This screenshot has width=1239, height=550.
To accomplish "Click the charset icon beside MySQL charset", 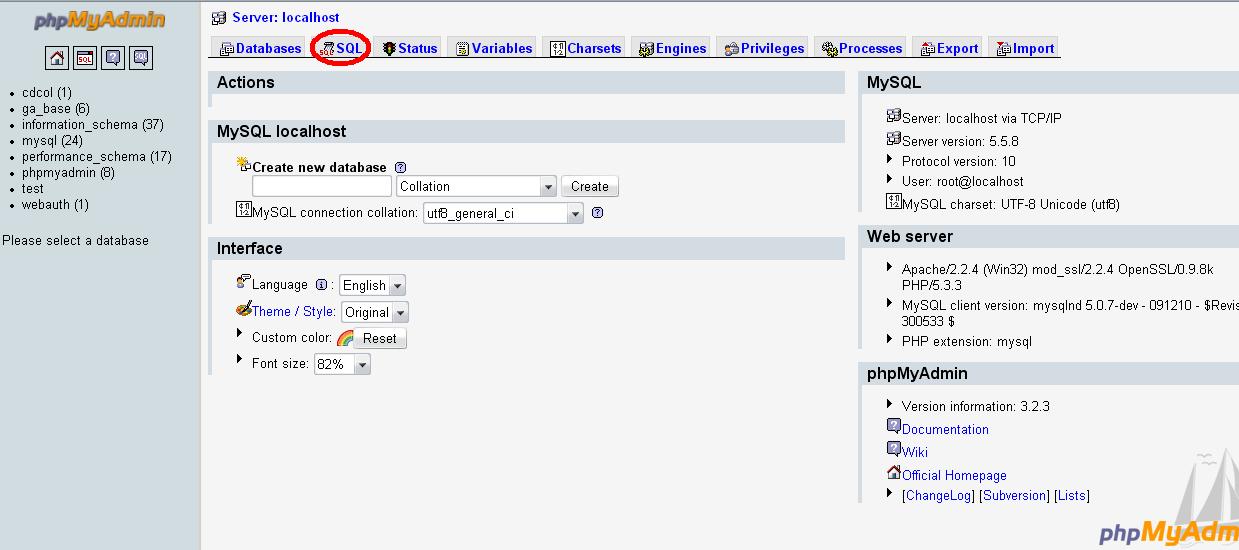I will point(894,202).
